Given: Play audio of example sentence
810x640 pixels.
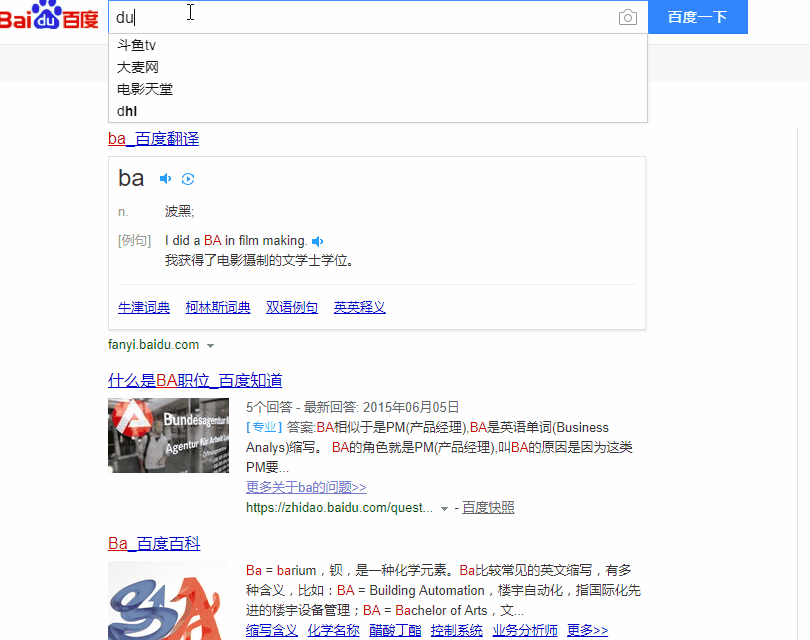Looking at the screenshot, I should (x=318, y=241).
